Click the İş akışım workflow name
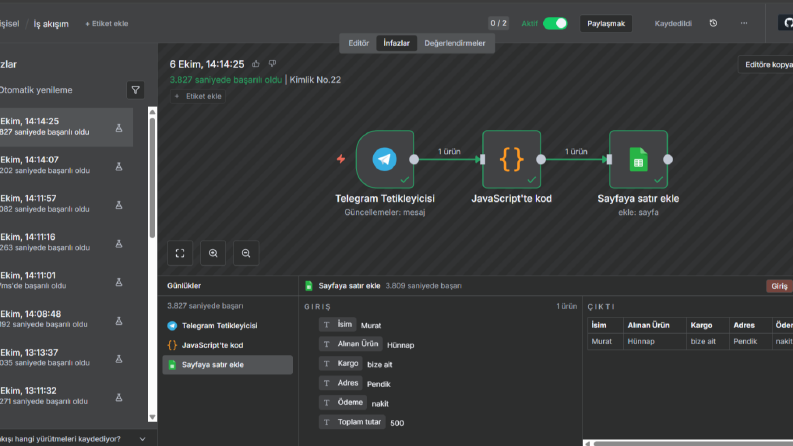The image size is (793, 446). point(51,24)
